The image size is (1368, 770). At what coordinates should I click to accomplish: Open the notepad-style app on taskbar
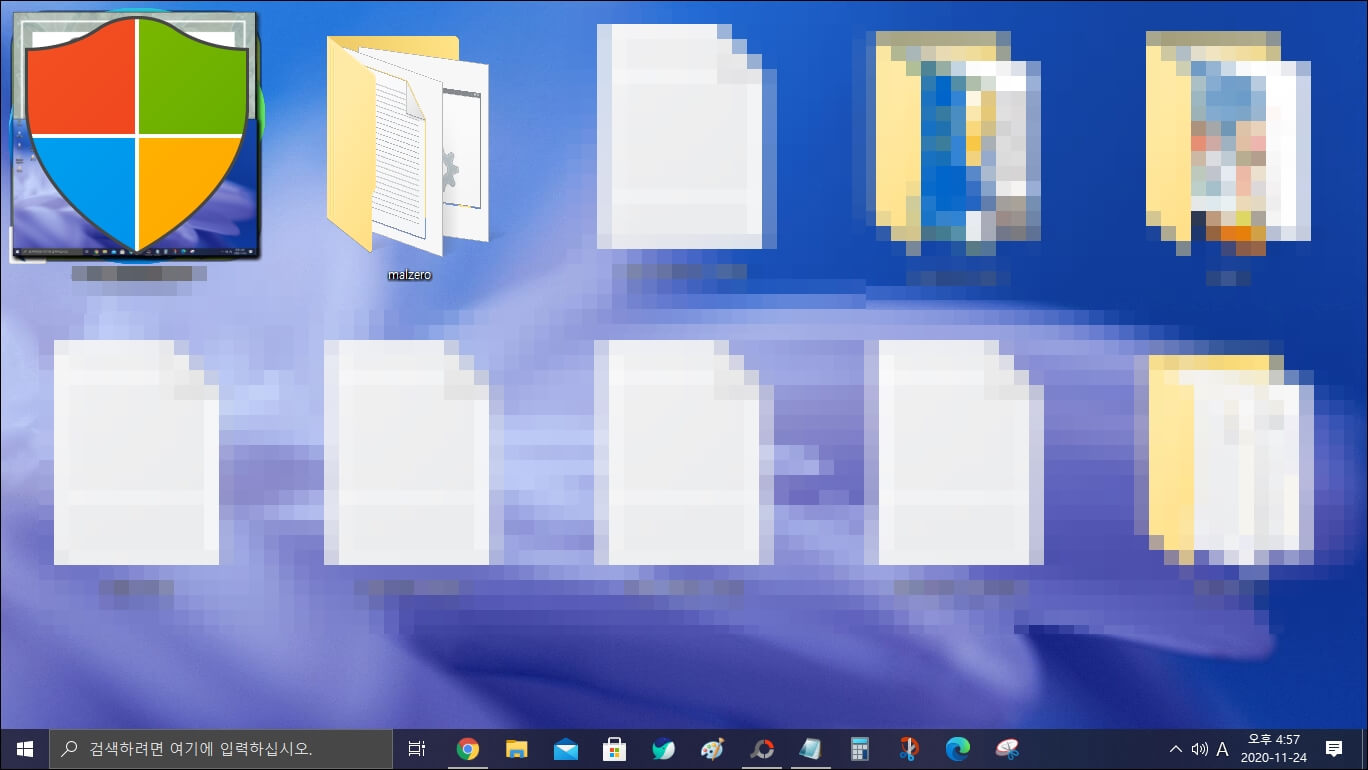(x=810, y=748)
